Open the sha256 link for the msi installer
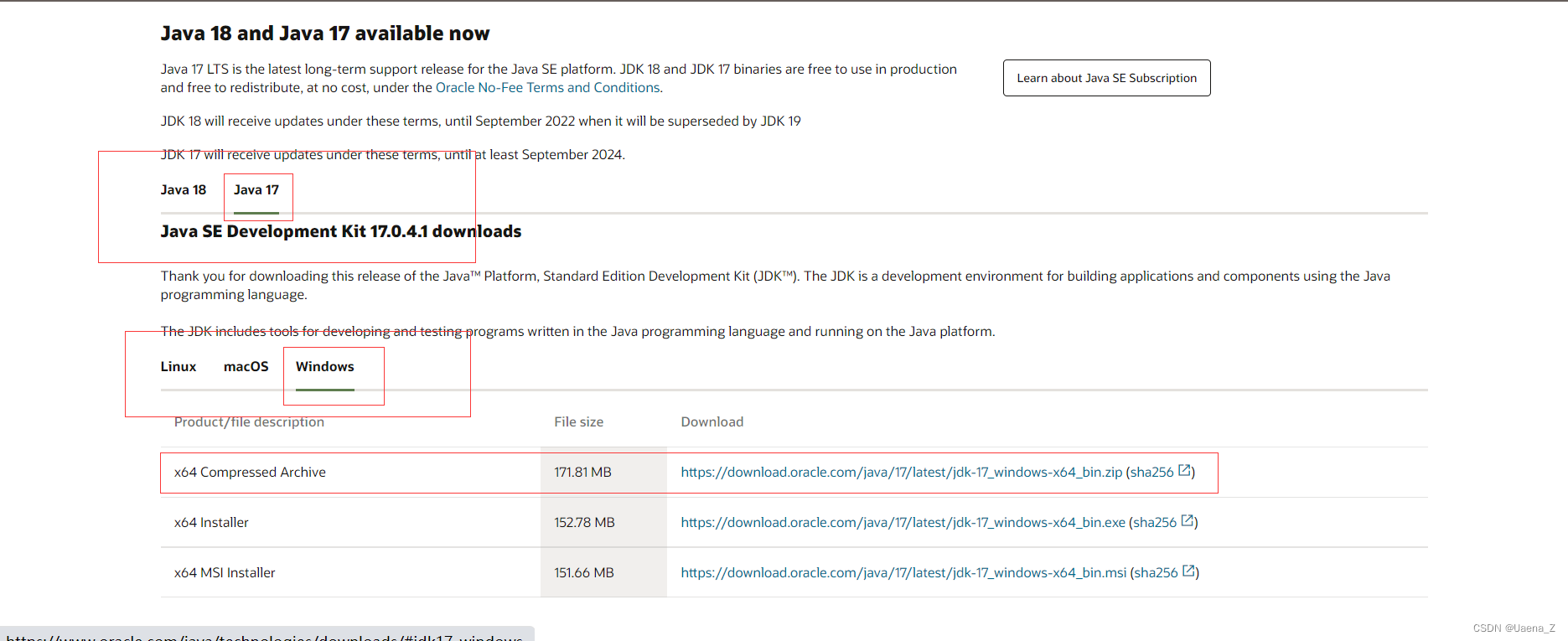Image resolution: width=1568 pixels, height=641 pixels. (1157, 573)
